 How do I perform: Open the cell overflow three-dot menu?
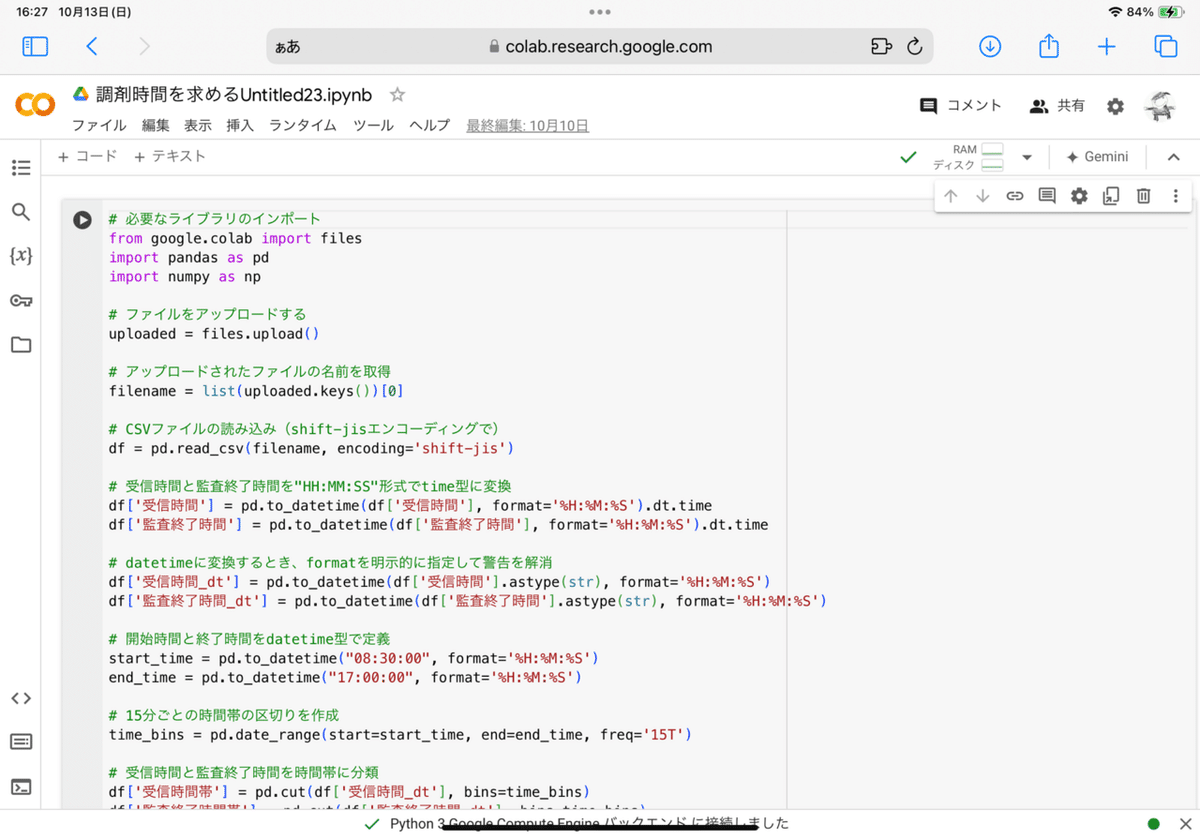[x=1175, y=195]
